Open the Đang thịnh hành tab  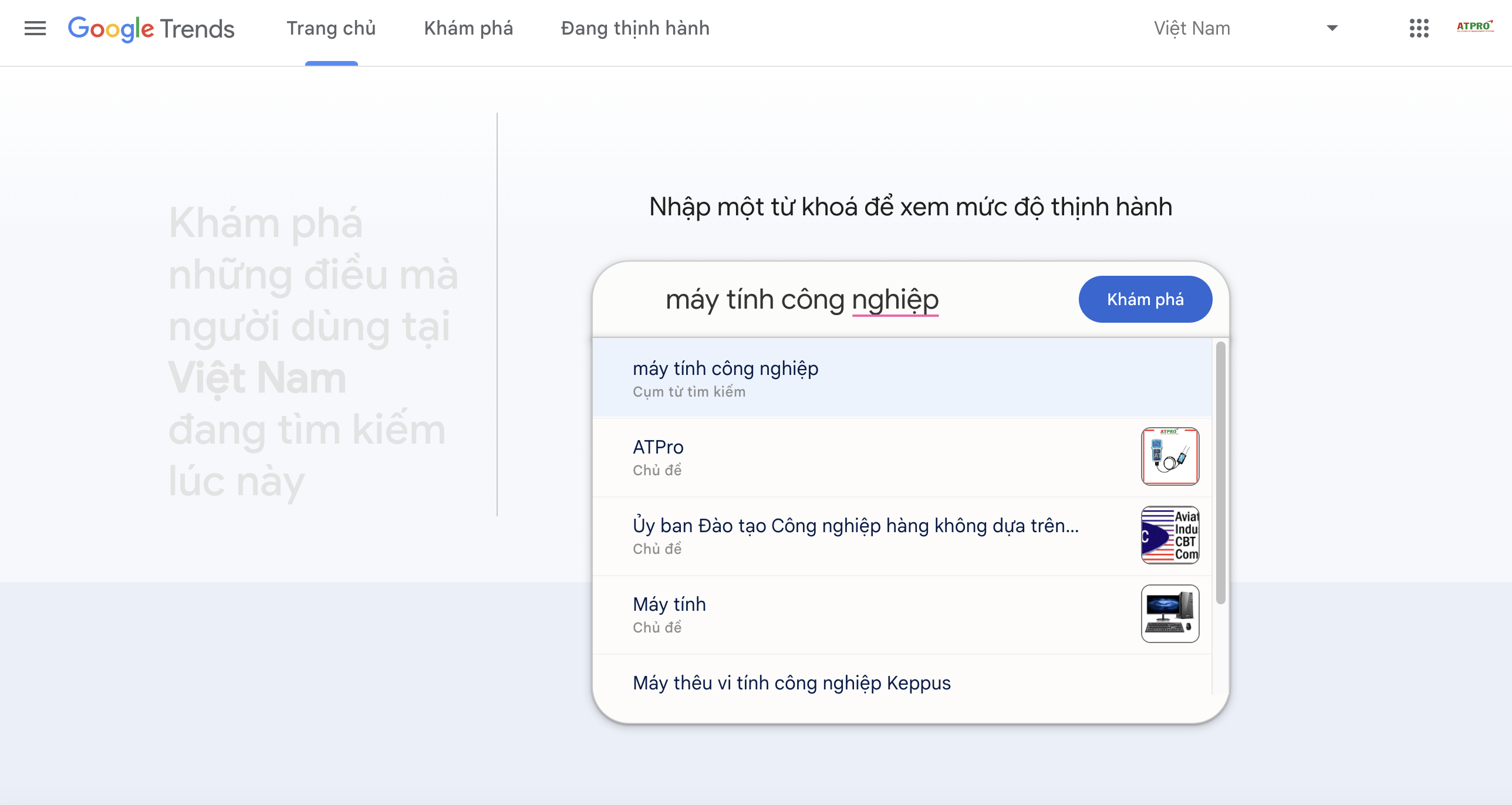click(635, 28)
